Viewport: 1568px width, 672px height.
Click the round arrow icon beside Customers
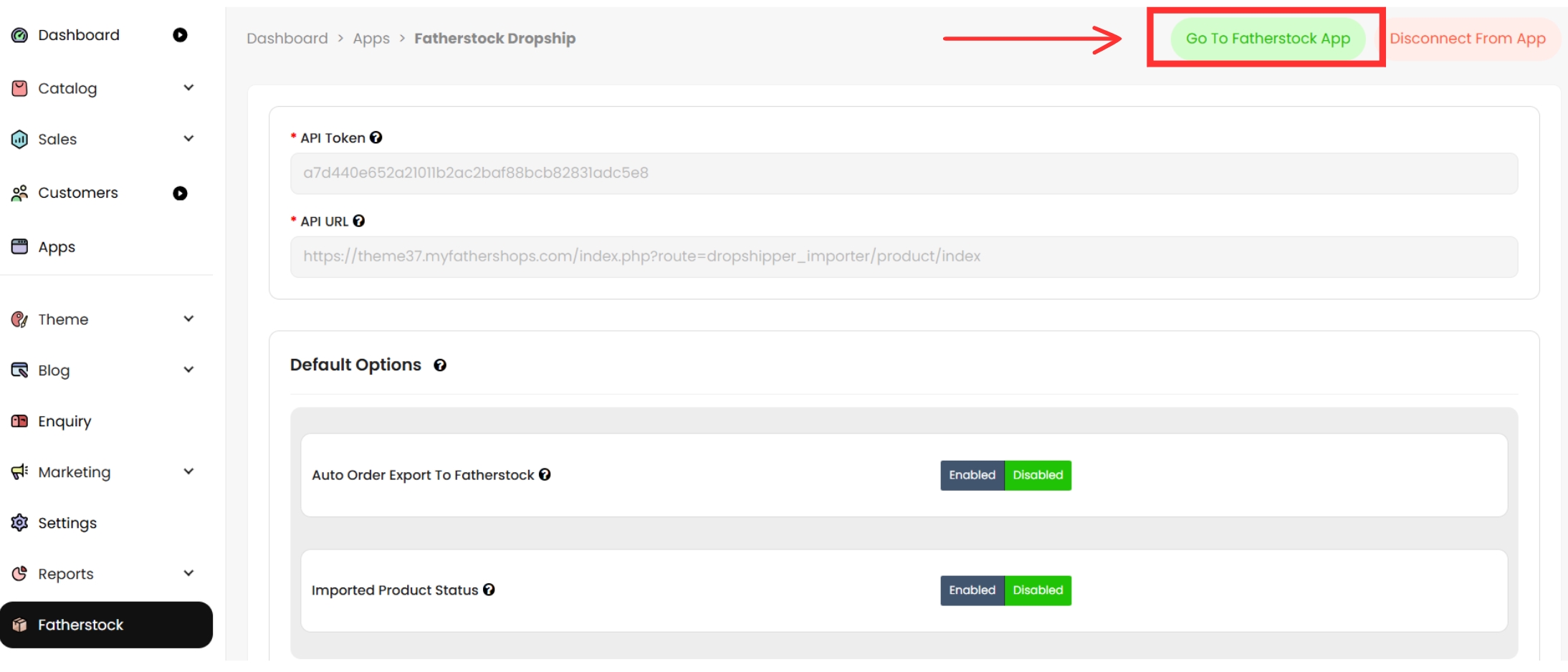181,193
